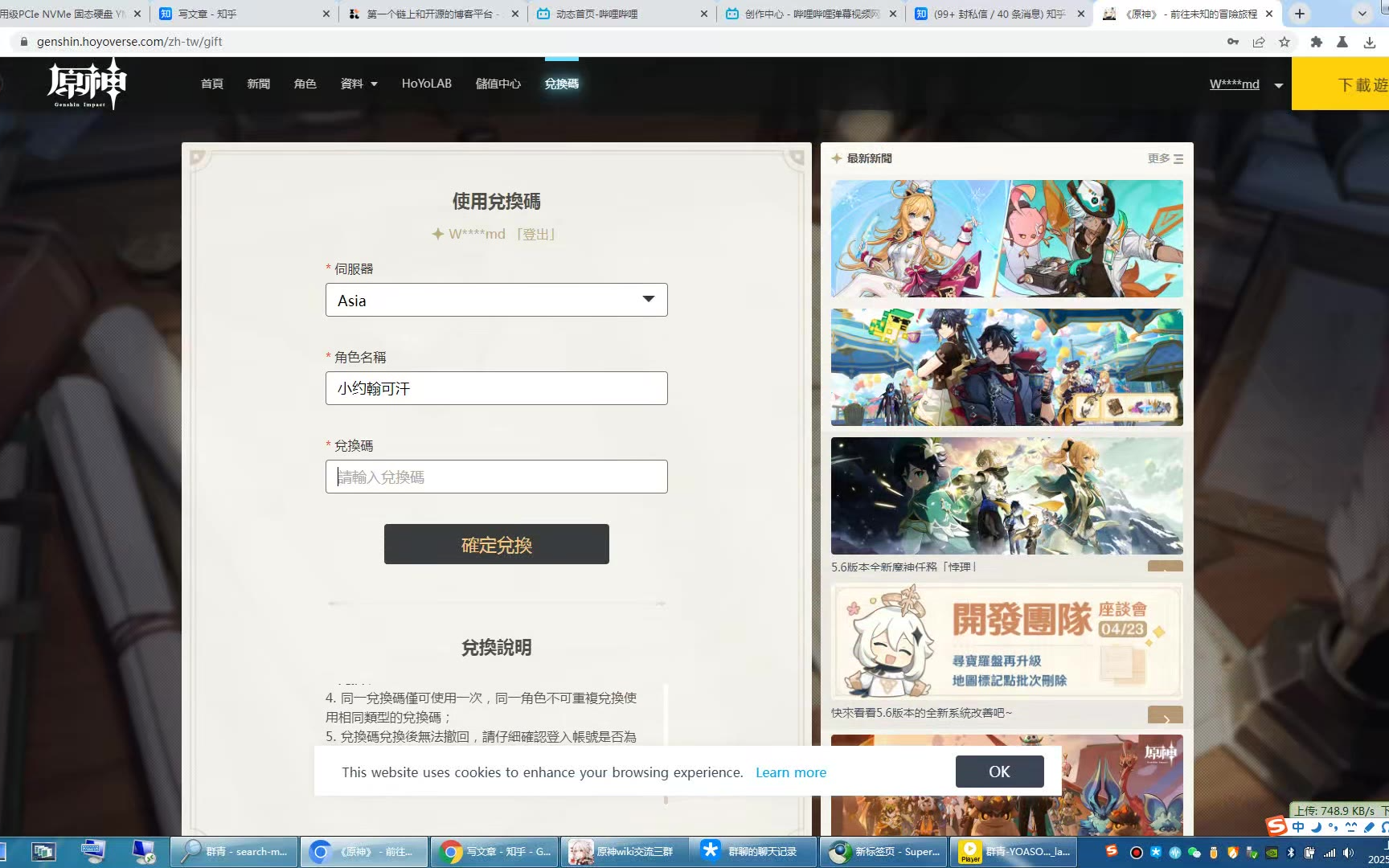This screenshot has height=868, width=1389.
Task: Click the share page icon
Action: coord(1259,42)
